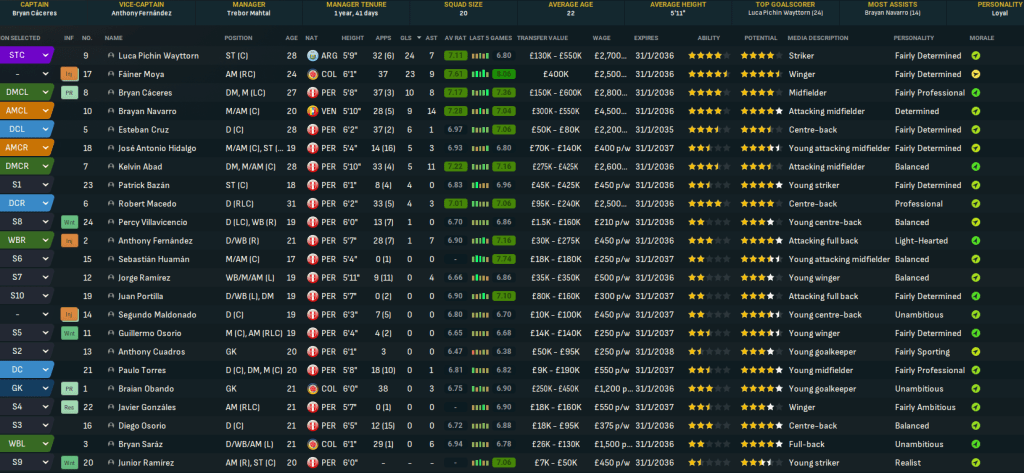This screenshot has height=473, width=1024.
Task: Expand the AMCL position selector
Action: [x=26, y=111]
